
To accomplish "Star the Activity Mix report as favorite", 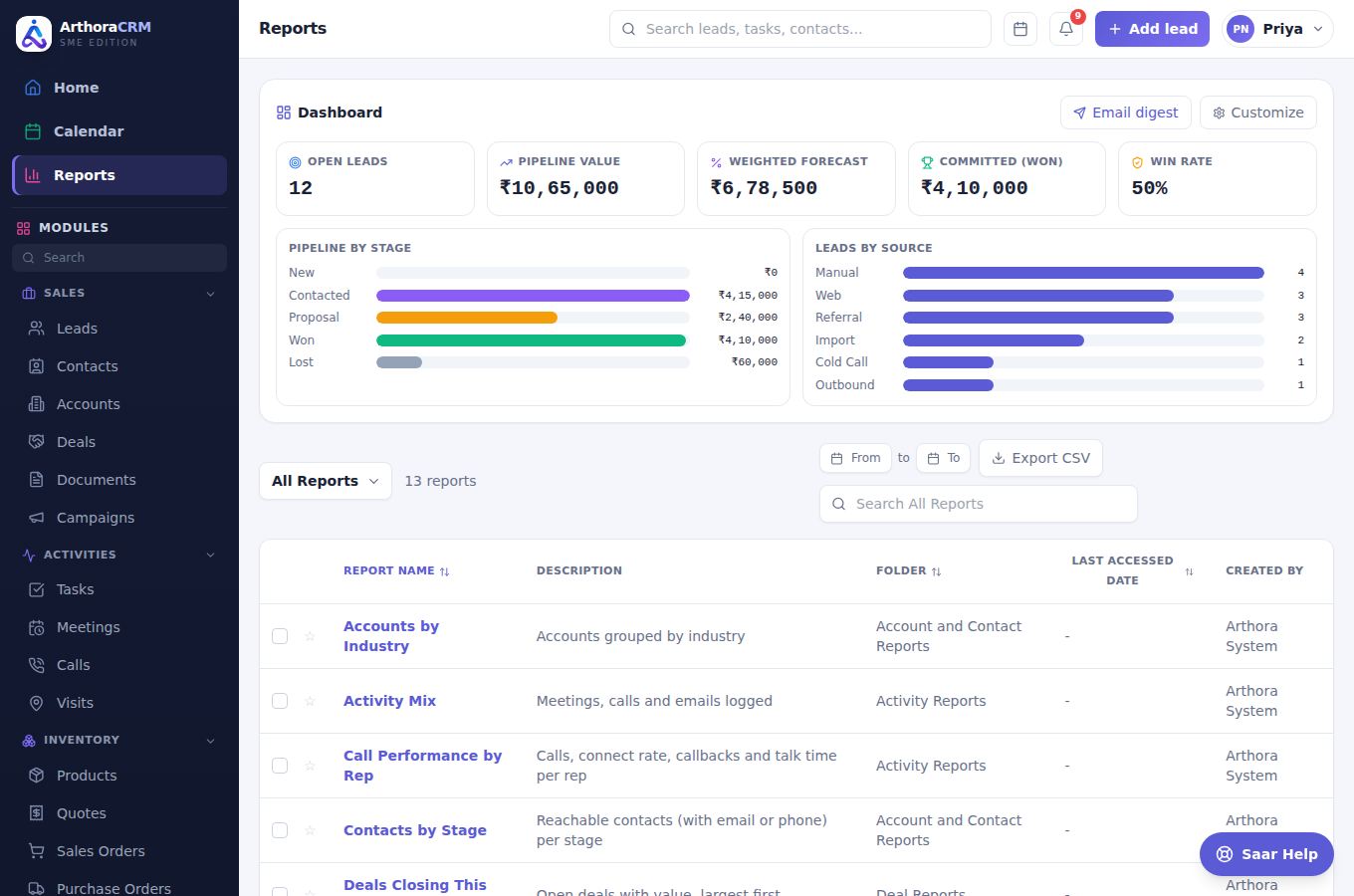I will (x=310, y=701).
